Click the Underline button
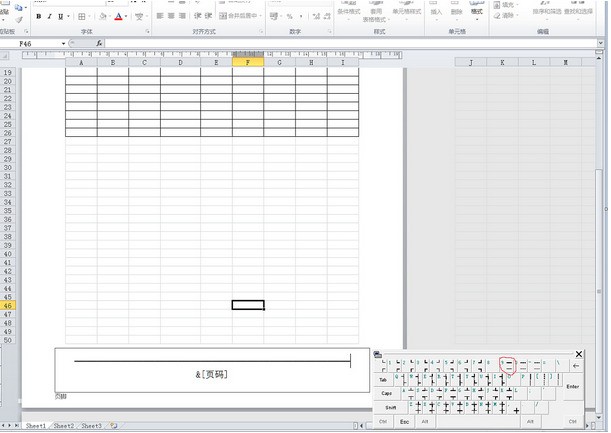 (x=60, y=16)
